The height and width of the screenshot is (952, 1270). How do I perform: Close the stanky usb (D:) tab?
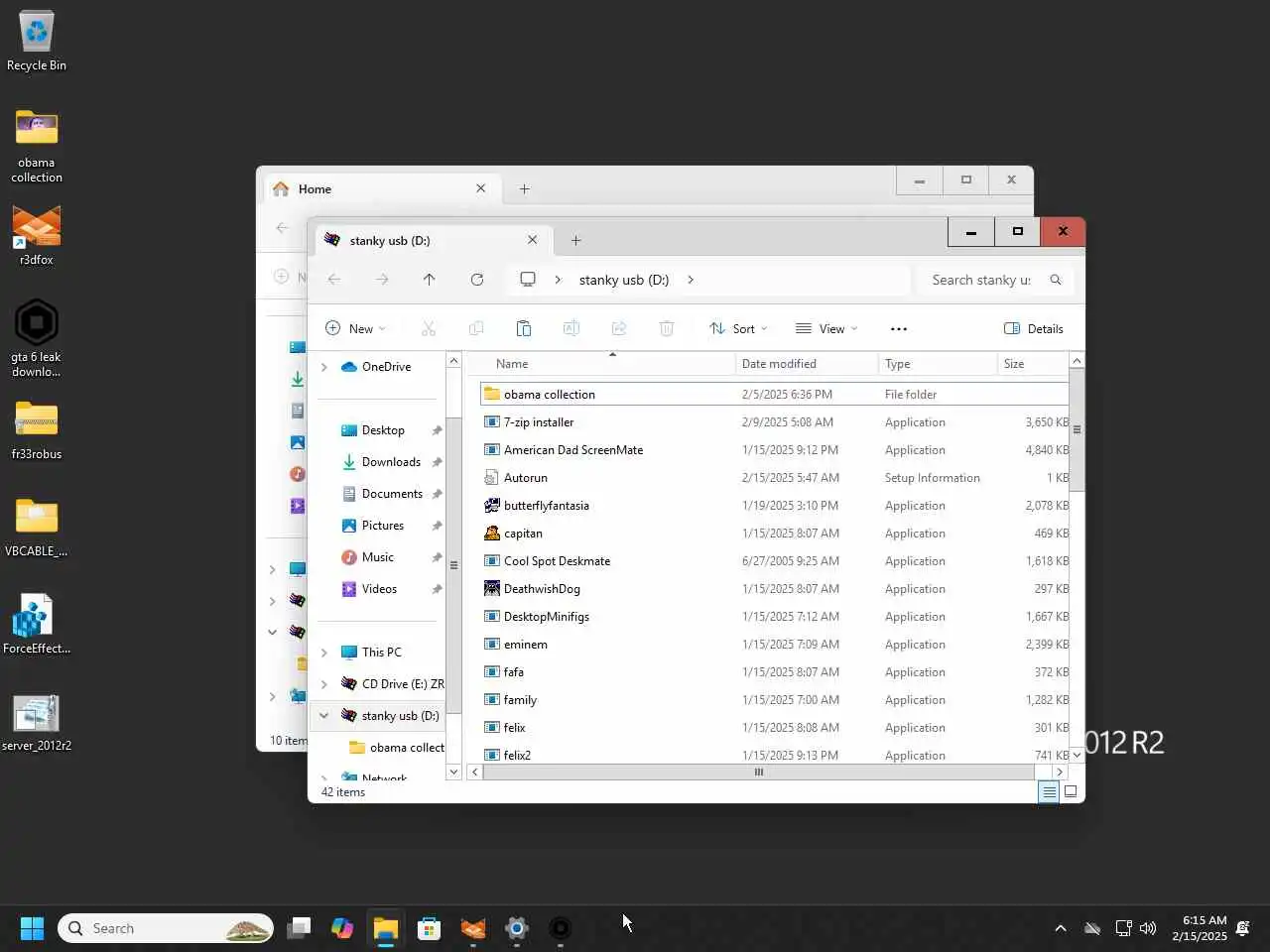tap(532, 240)
